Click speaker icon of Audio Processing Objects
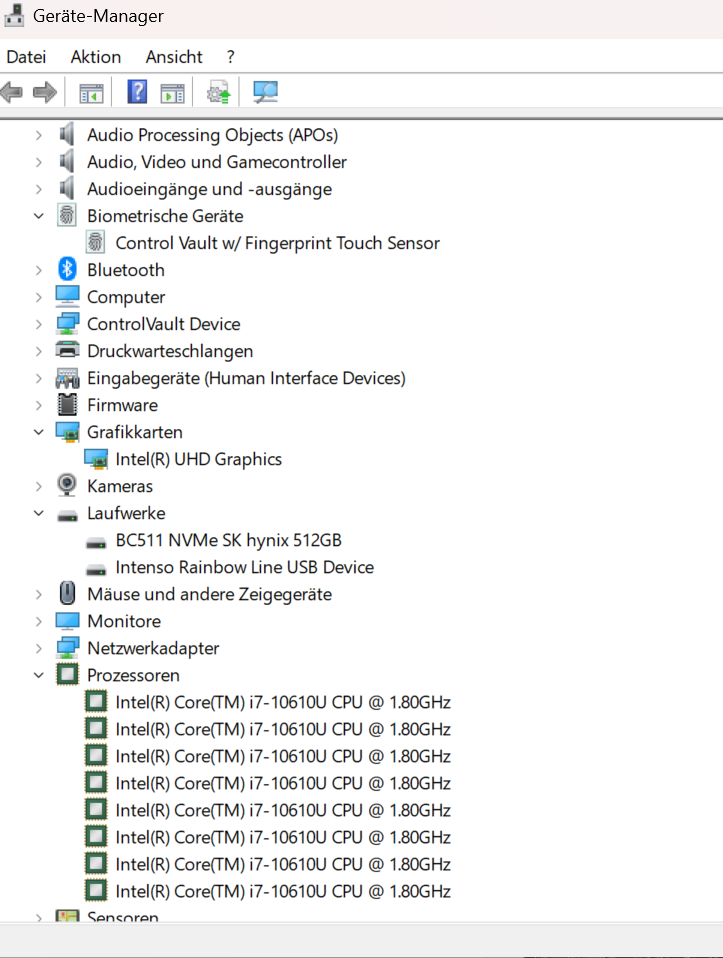The image size is (723, 958). [67, 134]
